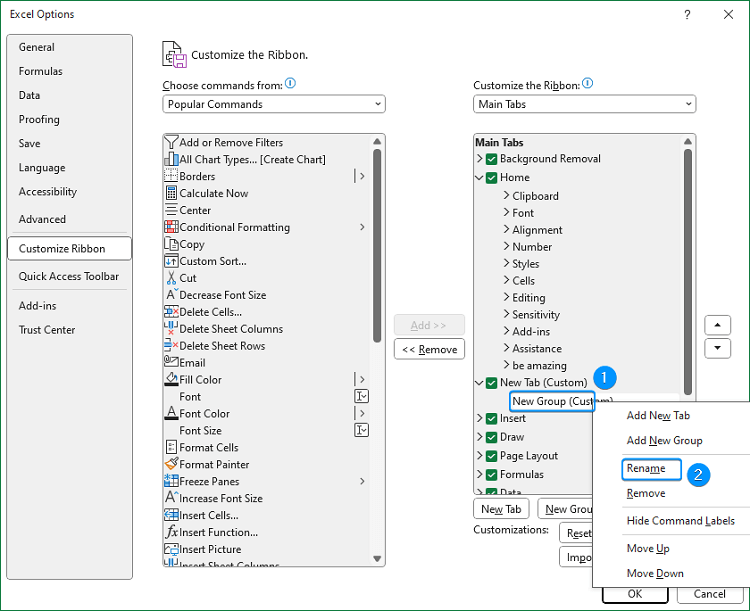Click the Format Cells icon
Screen dimensions: 750x611
click(x=171, y=447)
